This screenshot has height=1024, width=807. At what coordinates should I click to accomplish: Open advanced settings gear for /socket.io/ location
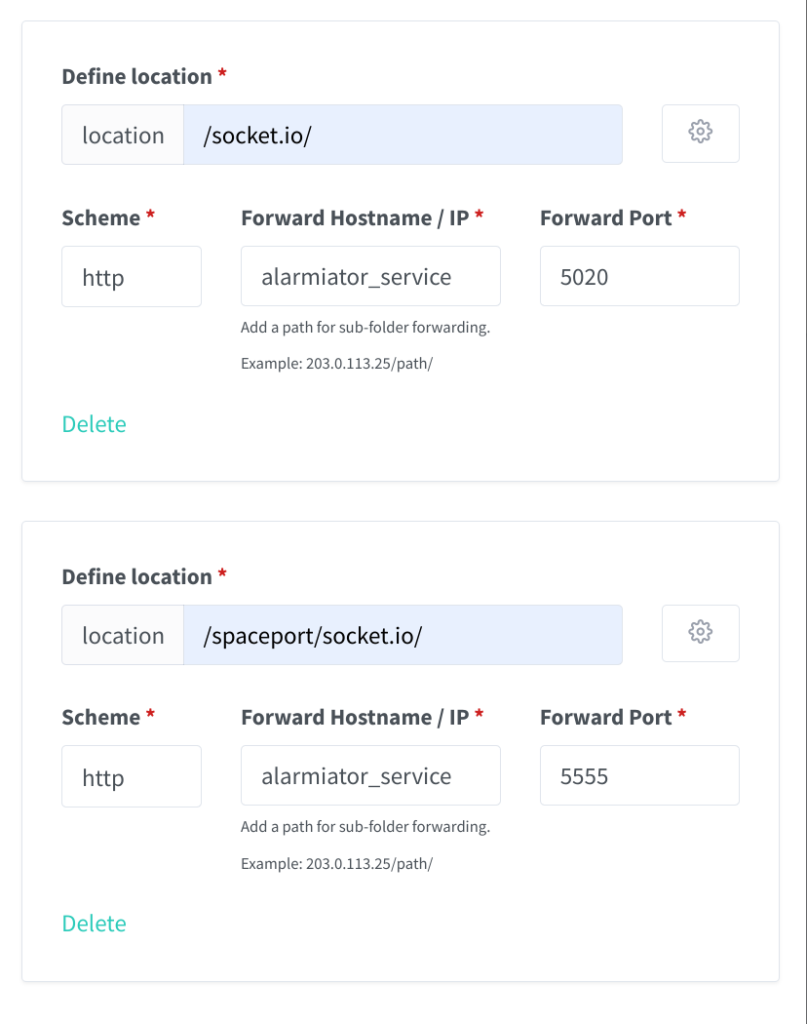pos(700,133)
